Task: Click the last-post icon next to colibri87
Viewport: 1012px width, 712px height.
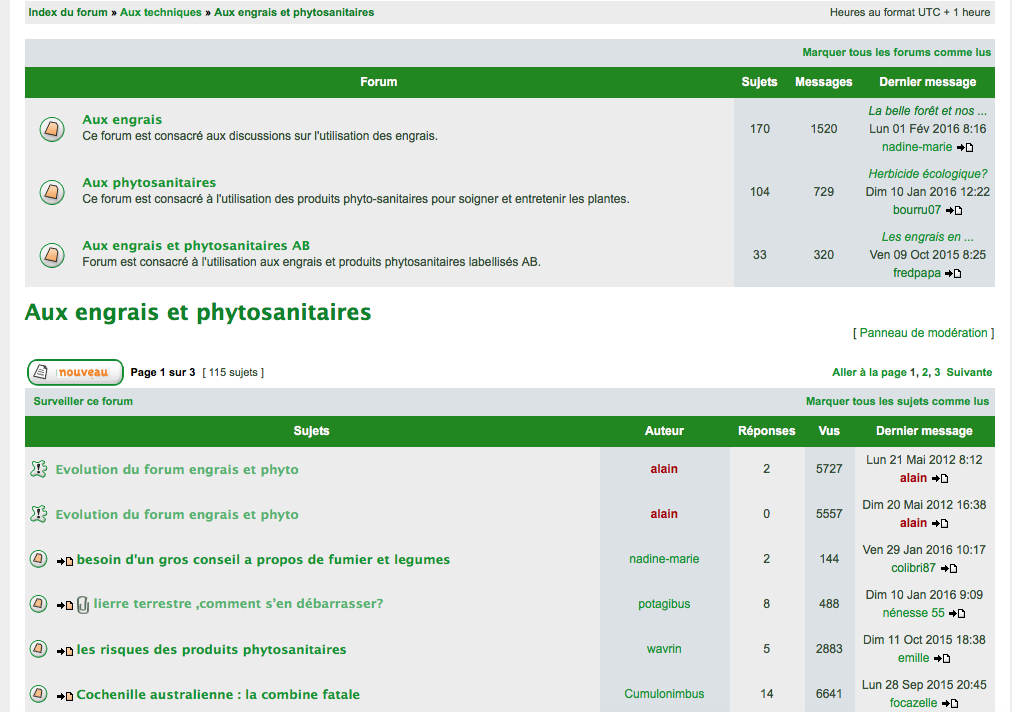Action: point(949,568)
